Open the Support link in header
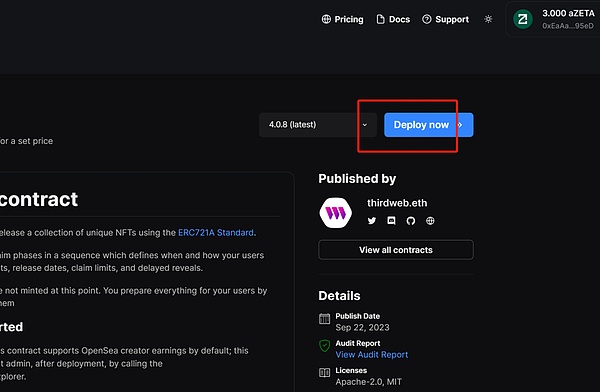The image size is (600, 392). [x=445, y=19]
